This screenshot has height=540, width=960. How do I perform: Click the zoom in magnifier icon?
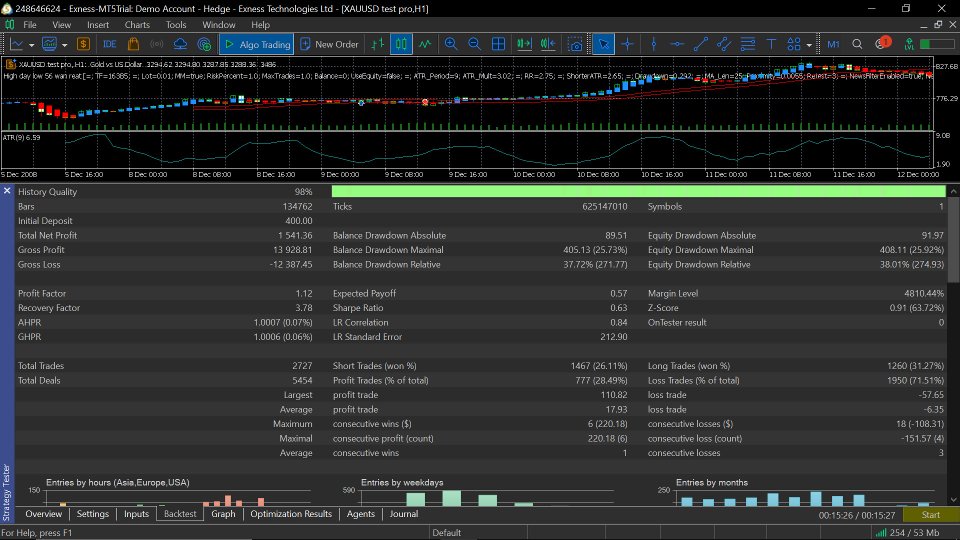(451, 44)
